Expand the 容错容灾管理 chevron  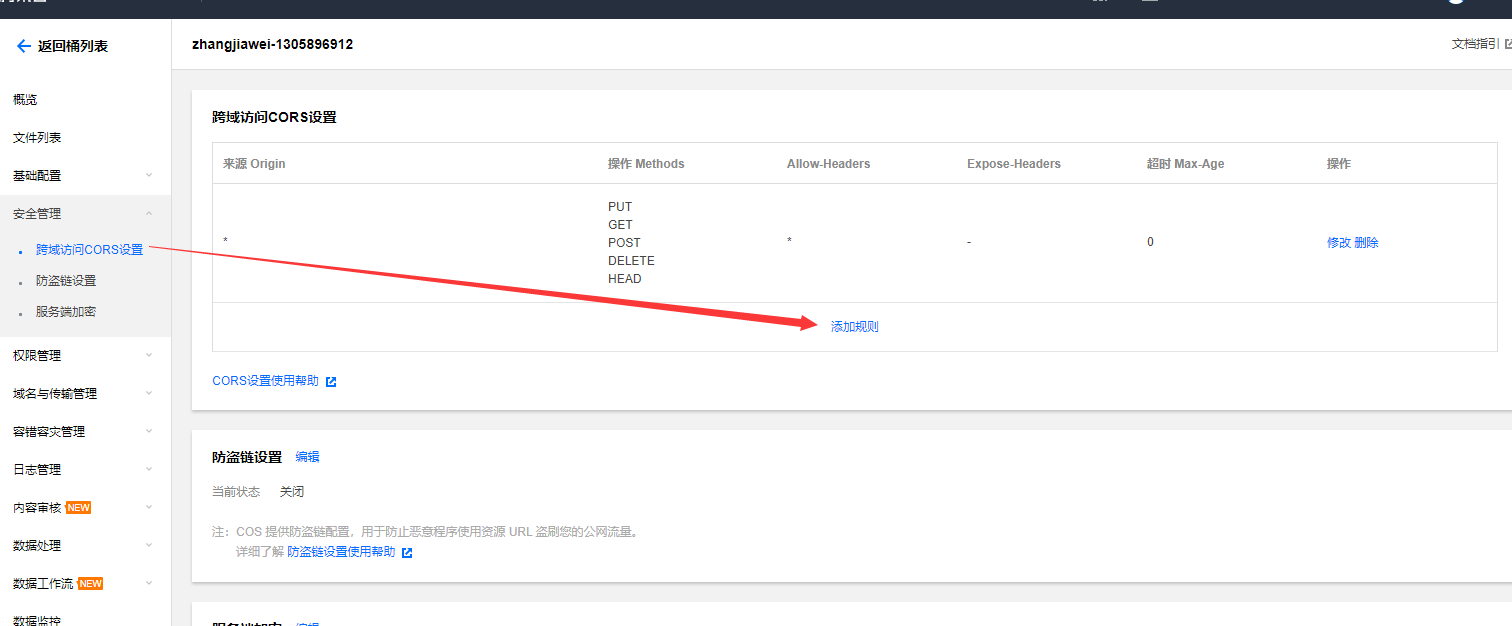click(149, 431)
